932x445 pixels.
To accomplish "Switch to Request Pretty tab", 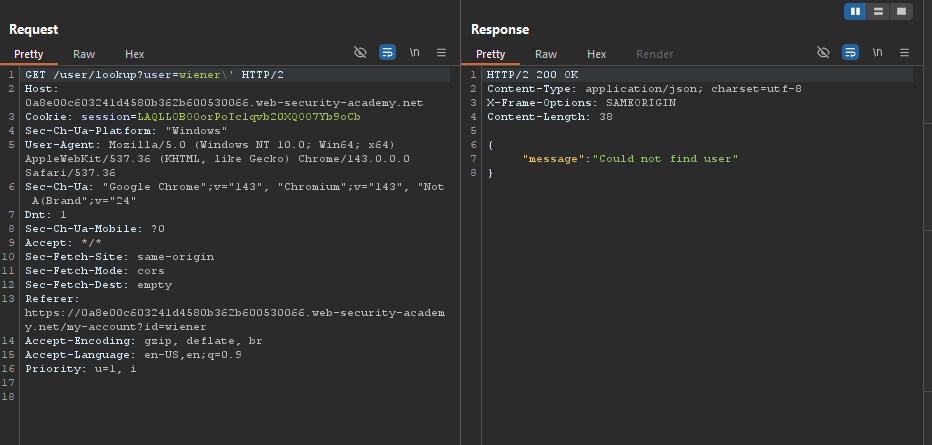I will coord(29,54).
